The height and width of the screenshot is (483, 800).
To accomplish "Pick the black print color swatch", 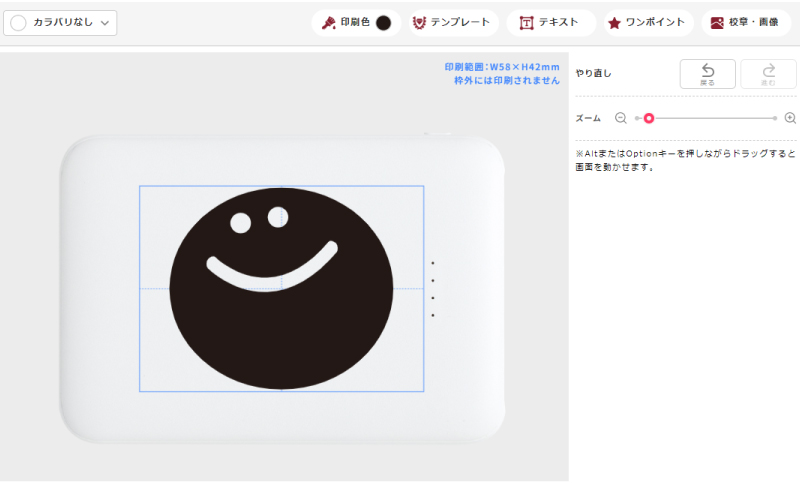I will (x=383, y=23).
